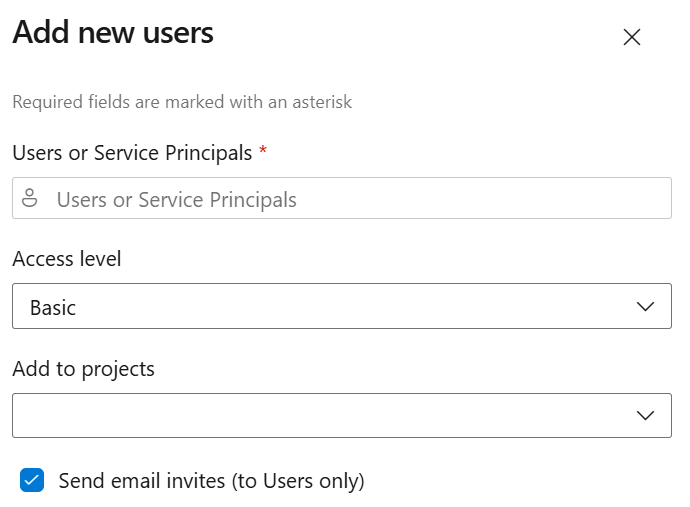Focus the Users or Service Principals input

[341, 198]
